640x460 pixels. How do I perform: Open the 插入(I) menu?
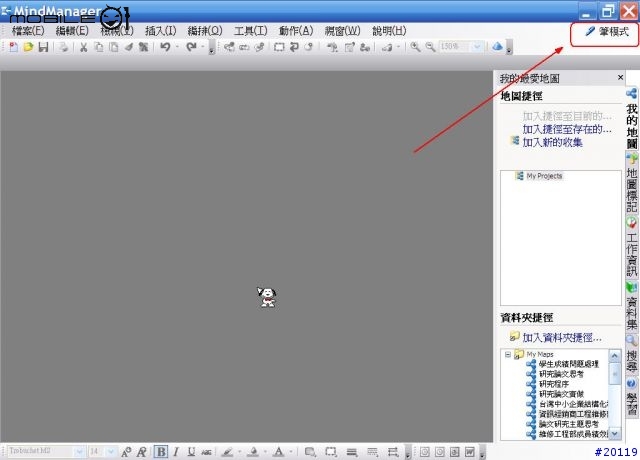point(161,31)
